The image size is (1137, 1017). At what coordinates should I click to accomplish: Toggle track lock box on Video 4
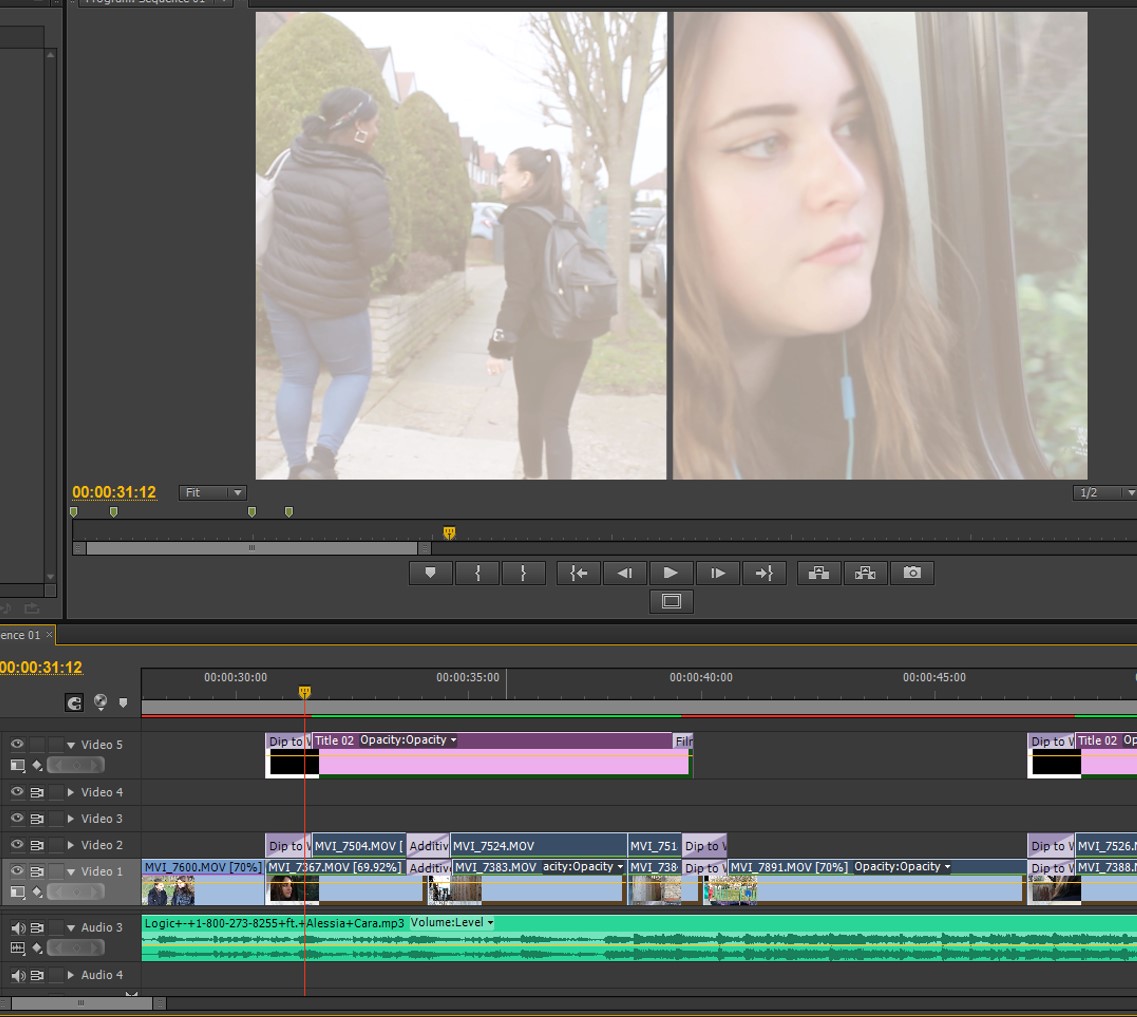click(x=56, y=792)
